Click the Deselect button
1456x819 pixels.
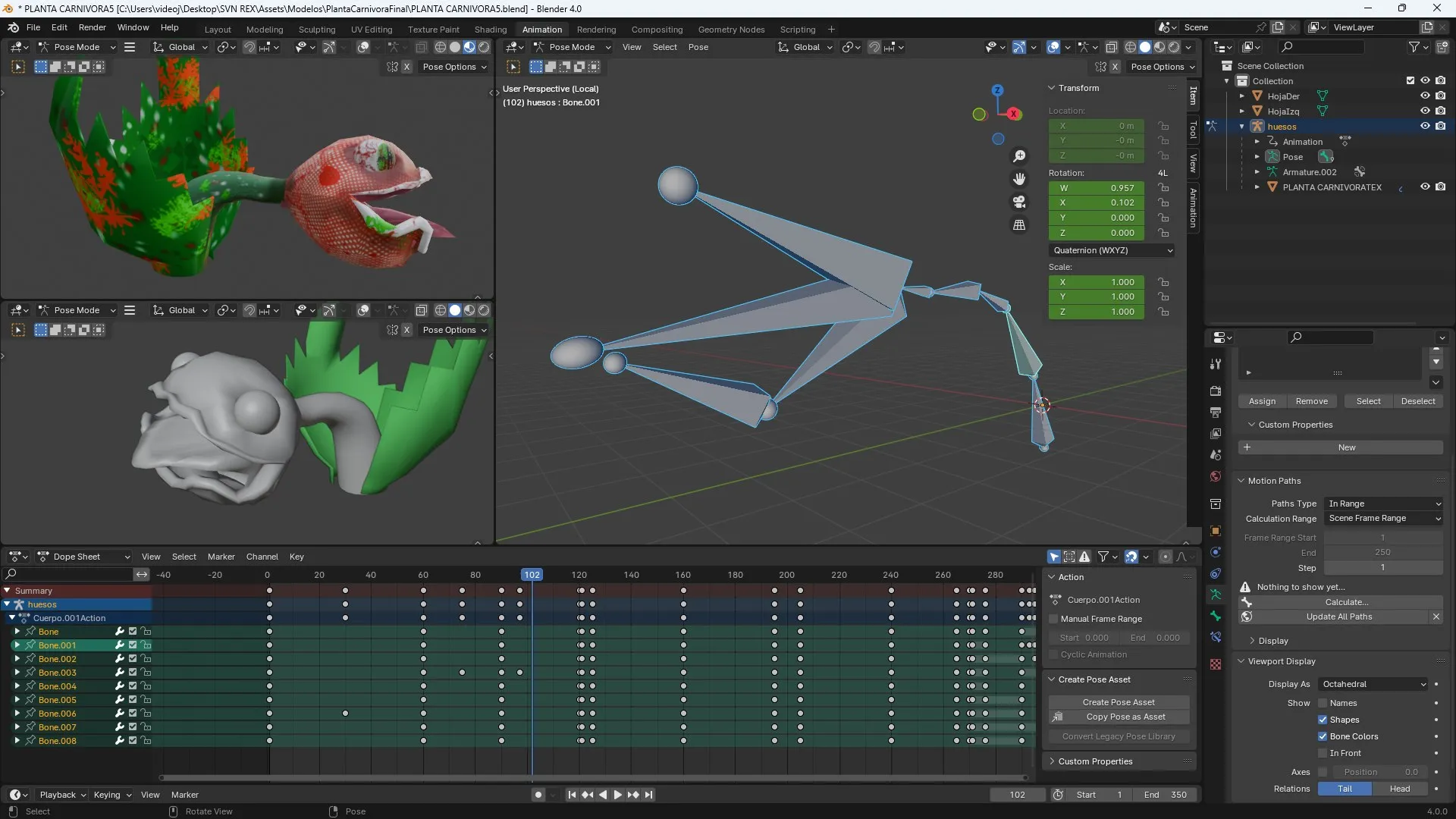(x=1418, y=402)
